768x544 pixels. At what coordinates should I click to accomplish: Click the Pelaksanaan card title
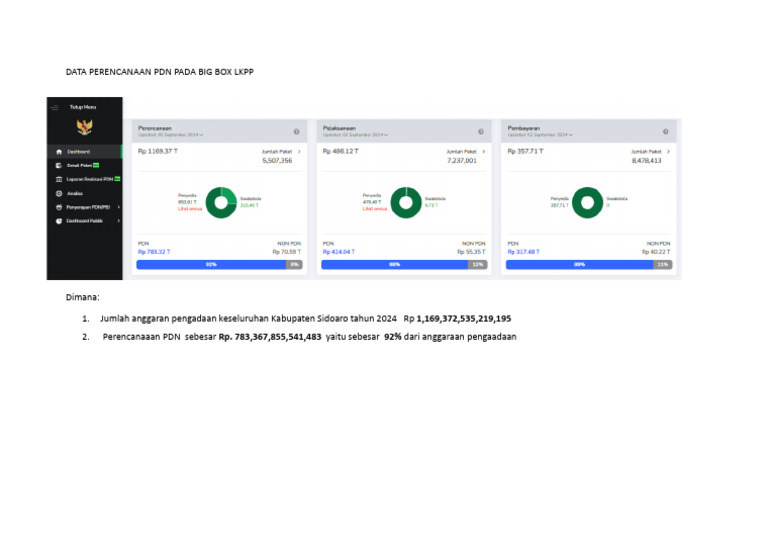coord(339,128)
